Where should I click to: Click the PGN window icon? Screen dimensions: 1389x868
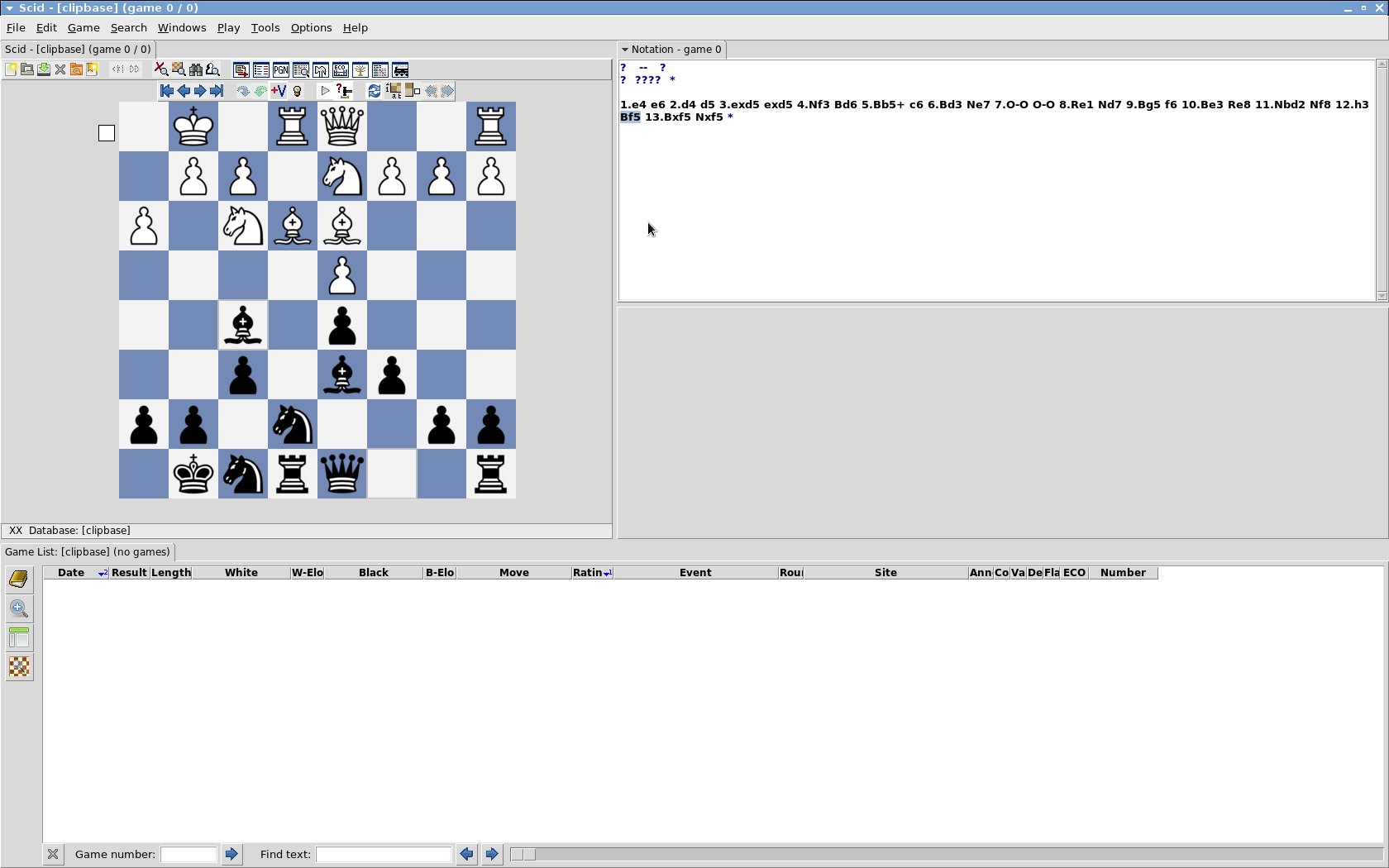(x=281, y=70)
